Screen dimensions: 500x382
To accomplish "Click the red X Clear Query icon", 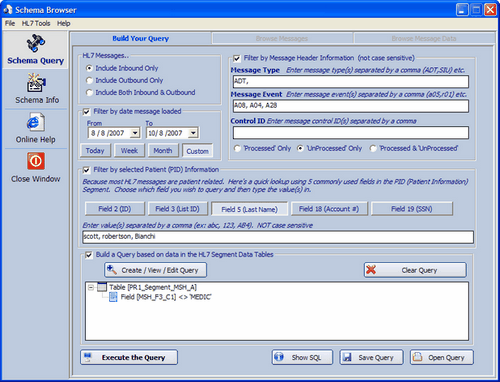I will point(371,270).
